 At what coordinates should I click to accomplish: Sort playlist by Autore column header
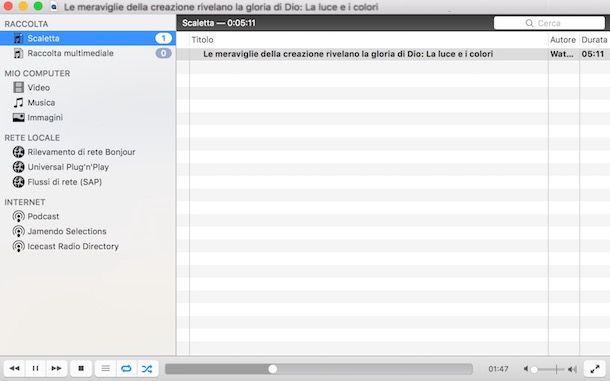pyautogui.click(x=563, y=40)
